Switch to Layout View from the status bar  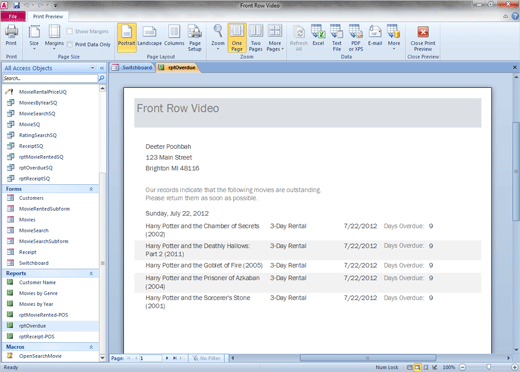[x=426, y=367]
